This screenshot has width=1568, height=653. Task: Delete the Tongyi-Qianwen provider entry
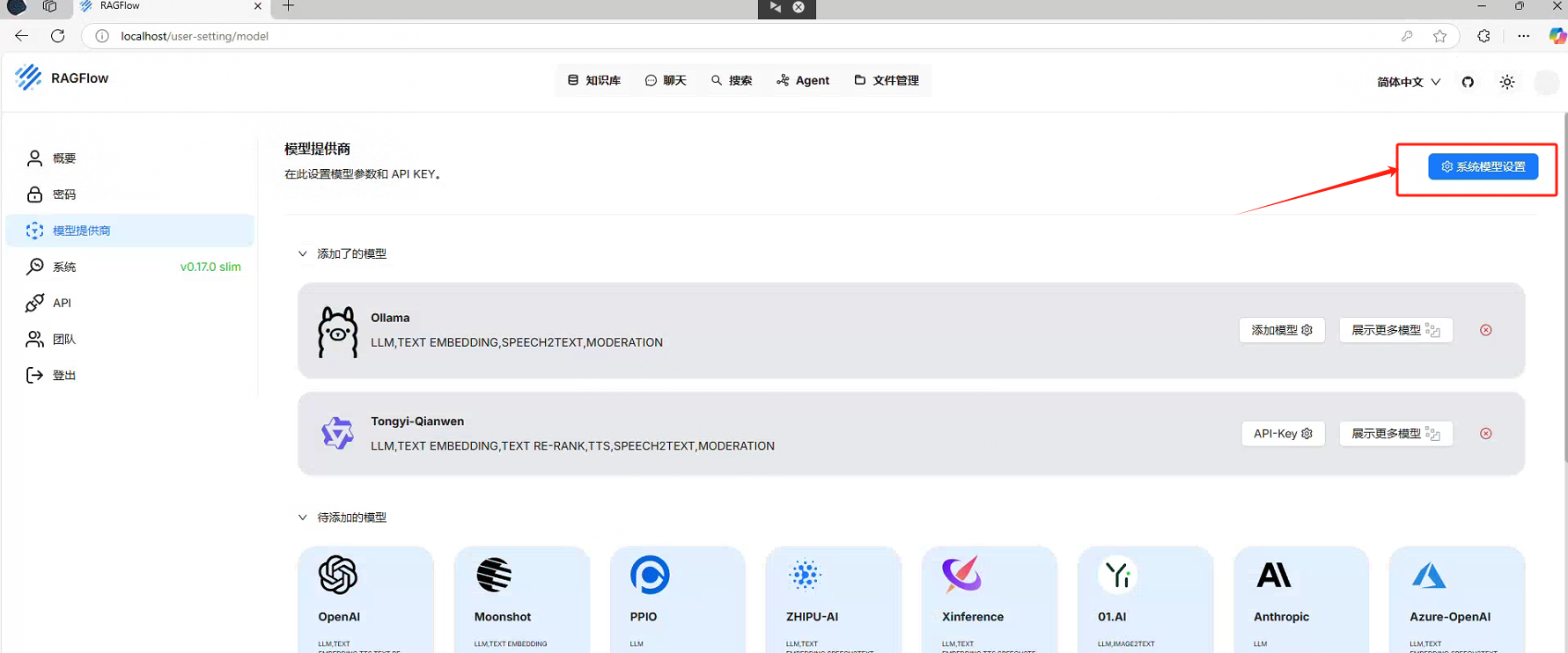coord(1485,434)
